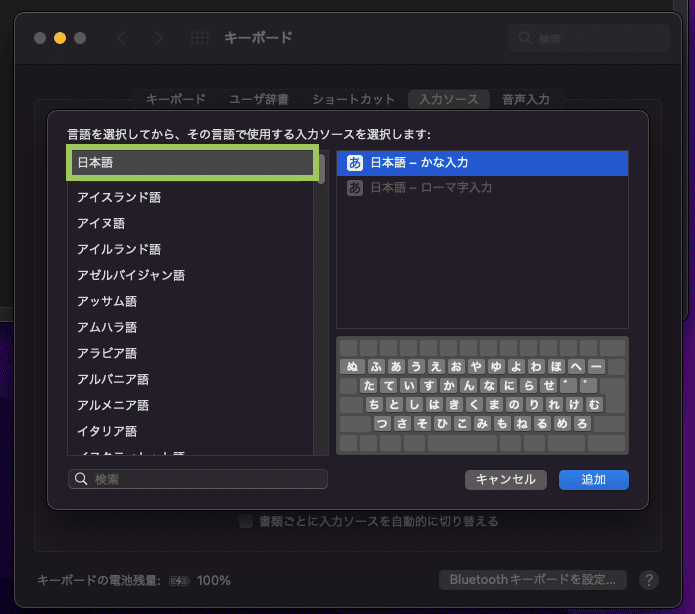
Task: Click the つ key on keyboard preview
Action: click(382, 424)
